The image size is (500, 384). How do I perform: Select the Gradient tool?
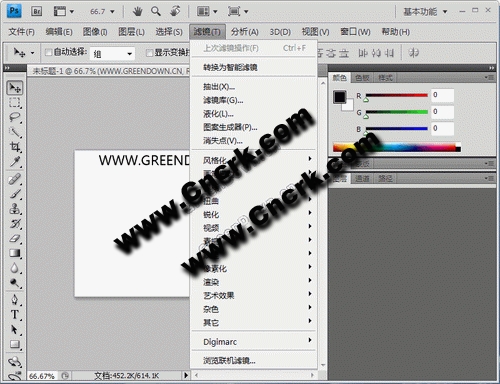(15, 253)
